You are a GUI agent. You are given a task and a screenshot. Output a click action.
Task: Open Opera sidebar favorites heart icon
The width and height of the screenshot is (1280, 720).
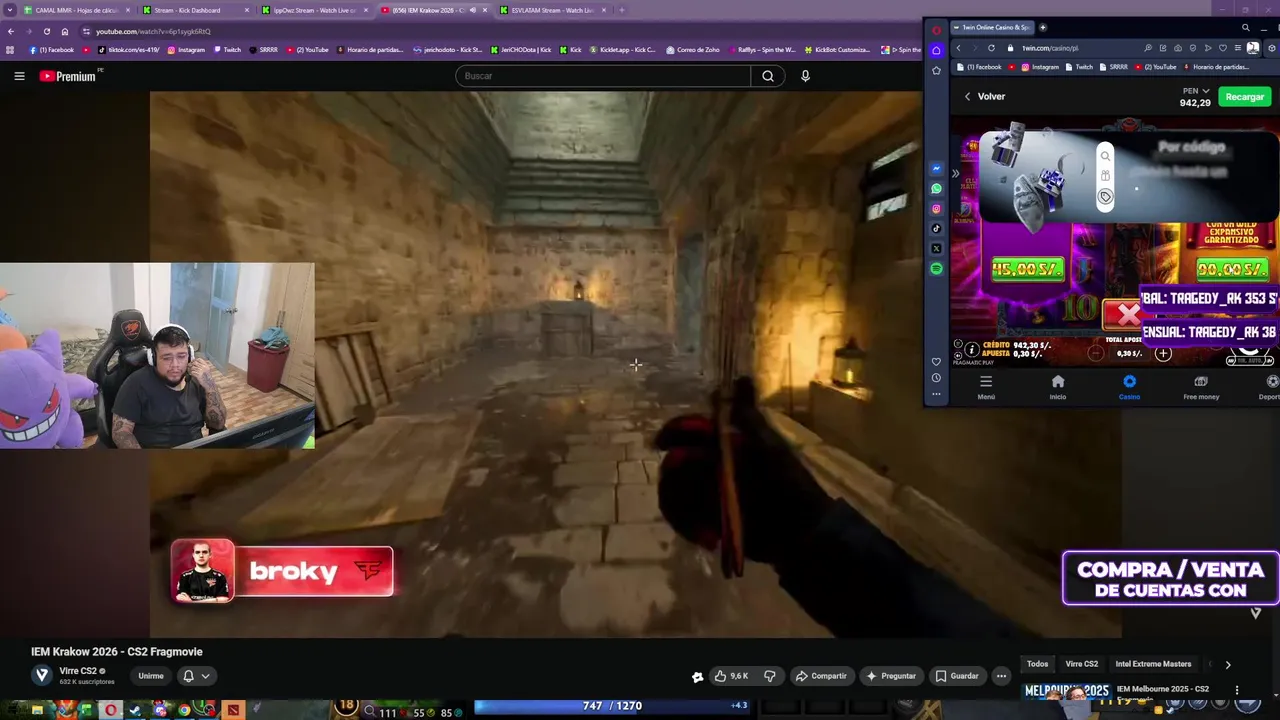(936, 361)
